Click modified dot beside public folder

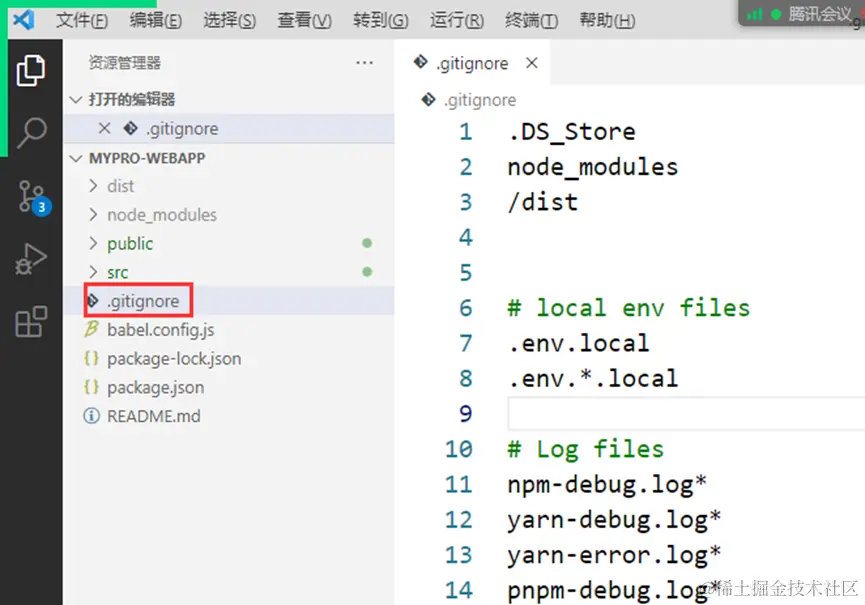[x=367, y=243]
